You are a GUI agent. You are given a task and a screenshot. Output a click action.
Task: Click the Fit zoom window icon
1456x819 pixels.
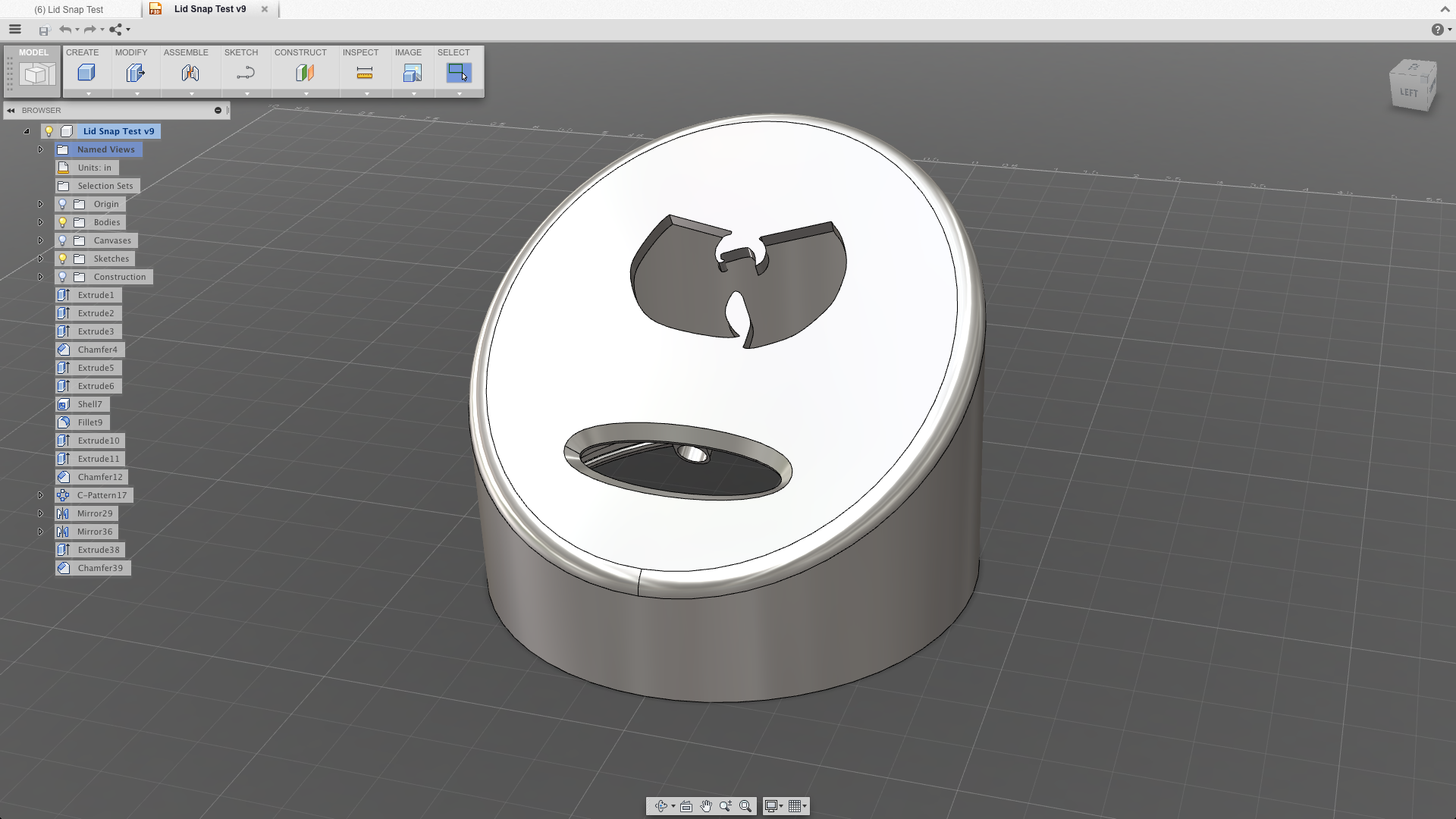pos(745,806)
